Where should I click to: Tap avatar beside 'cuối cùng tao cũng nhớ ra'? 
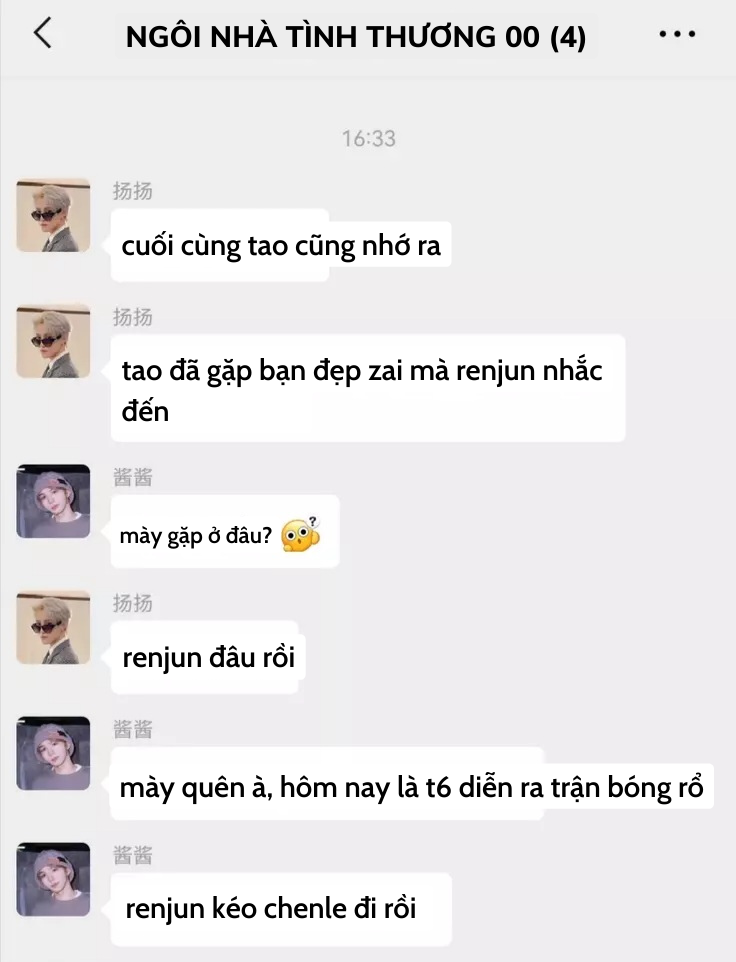coord(53,215)
